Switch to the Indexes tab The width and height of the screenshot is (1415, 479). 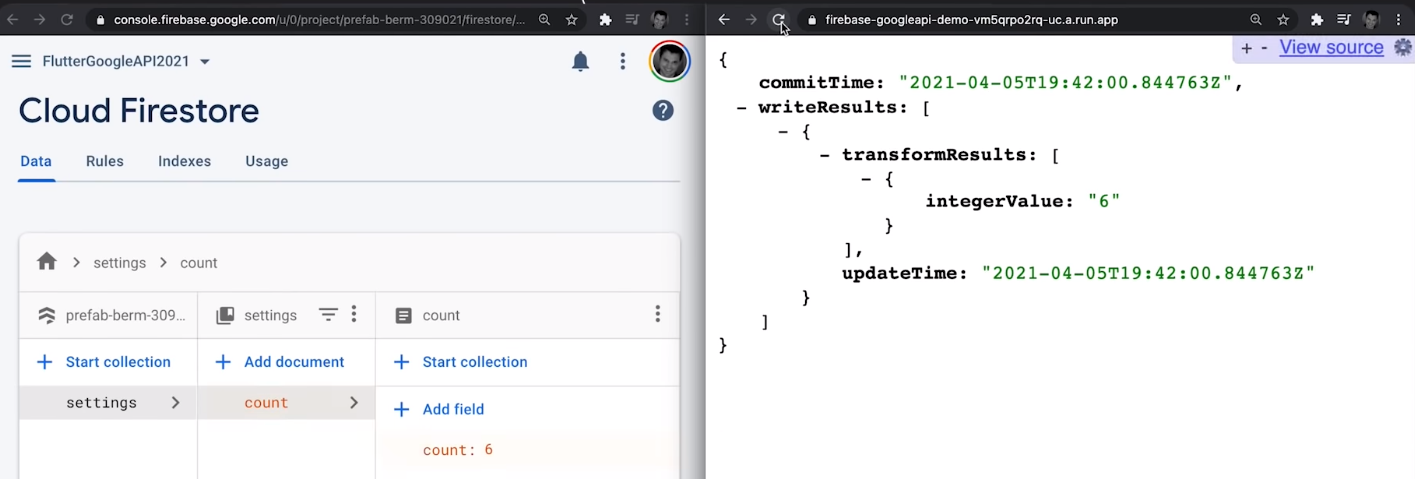(x=184, y=161)
